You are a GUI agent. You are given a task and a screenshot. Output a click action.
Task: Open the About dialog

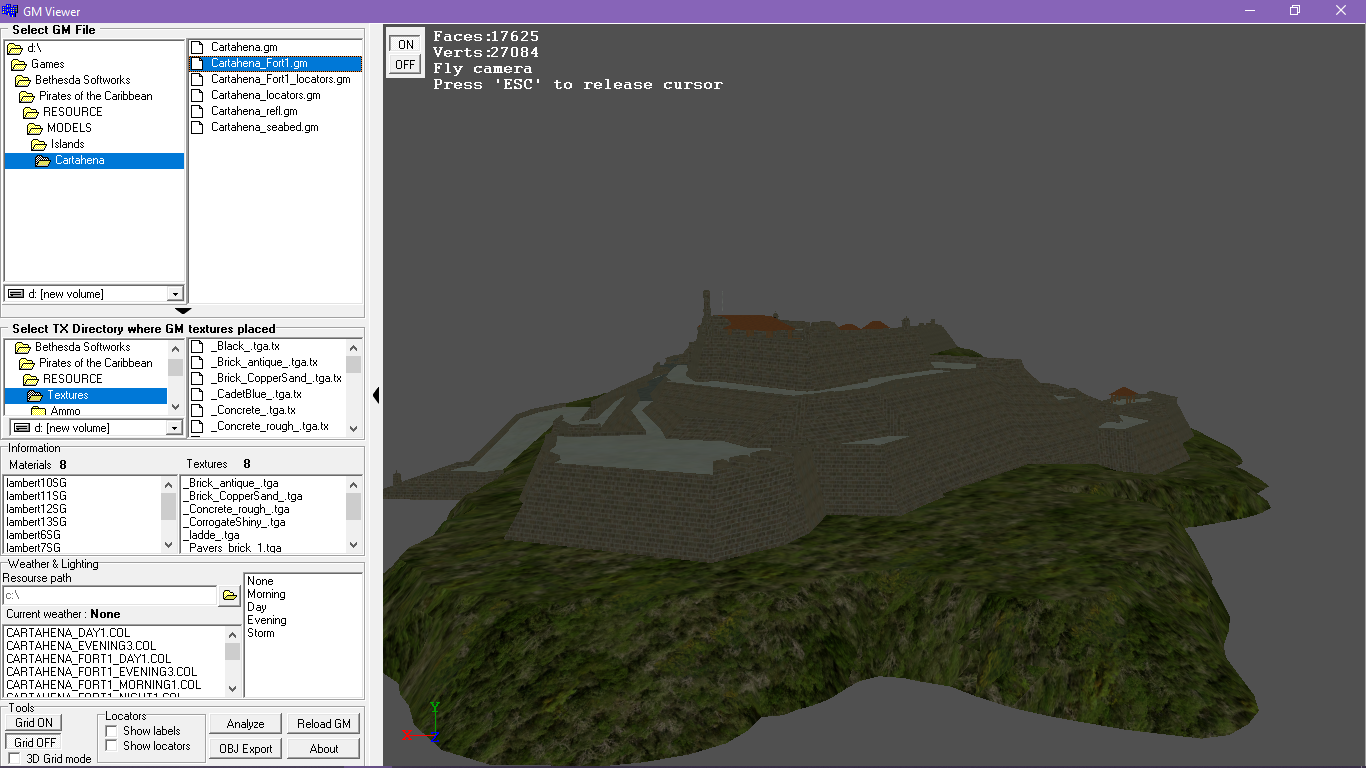click(x=324, y=748)
